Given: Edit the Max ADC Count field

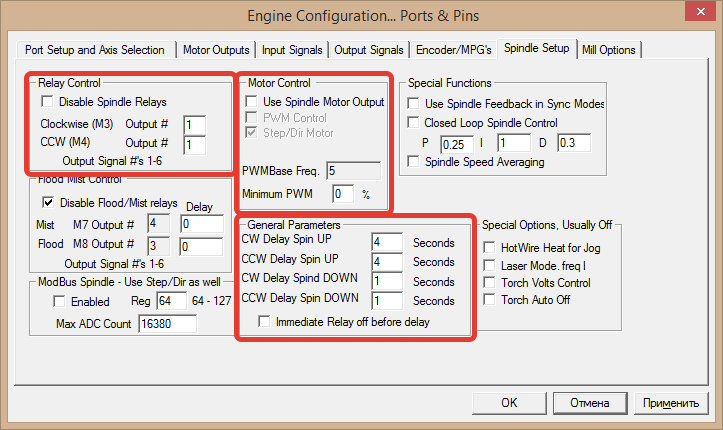Looking at the screenshot, I should (167, 324).
